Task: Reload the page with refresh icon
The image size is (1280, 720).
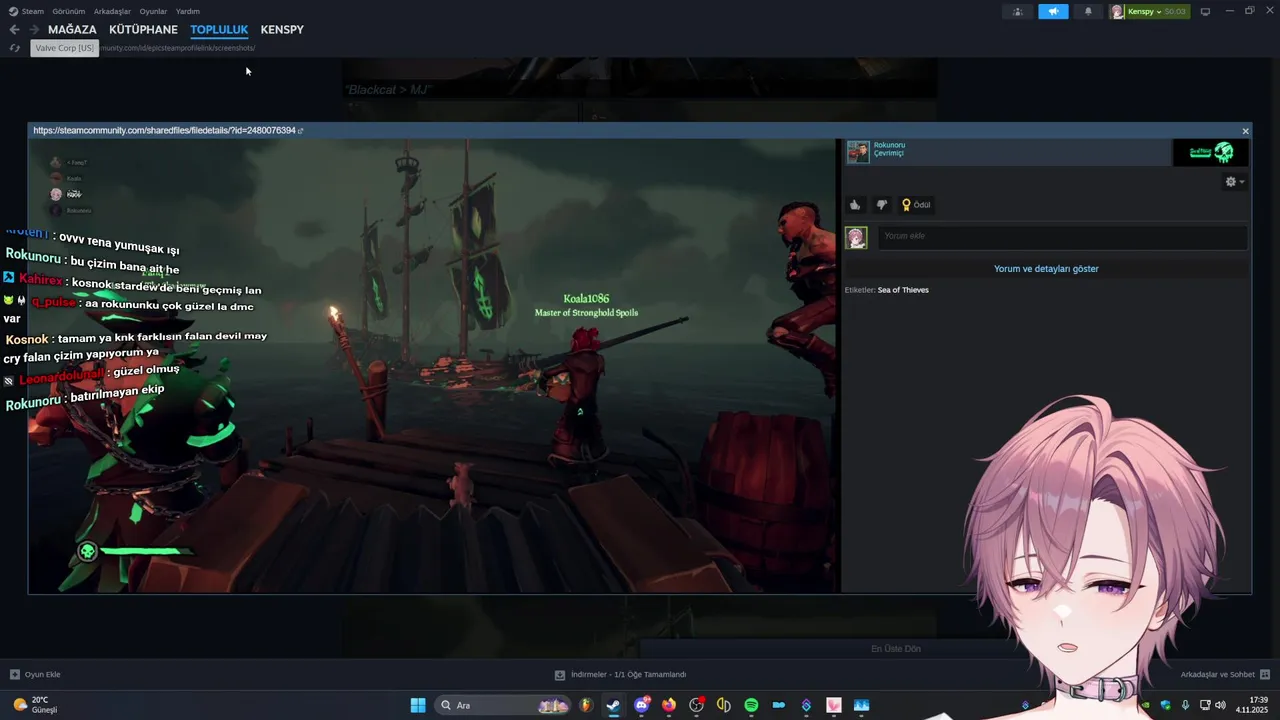Action: (15, 48)
